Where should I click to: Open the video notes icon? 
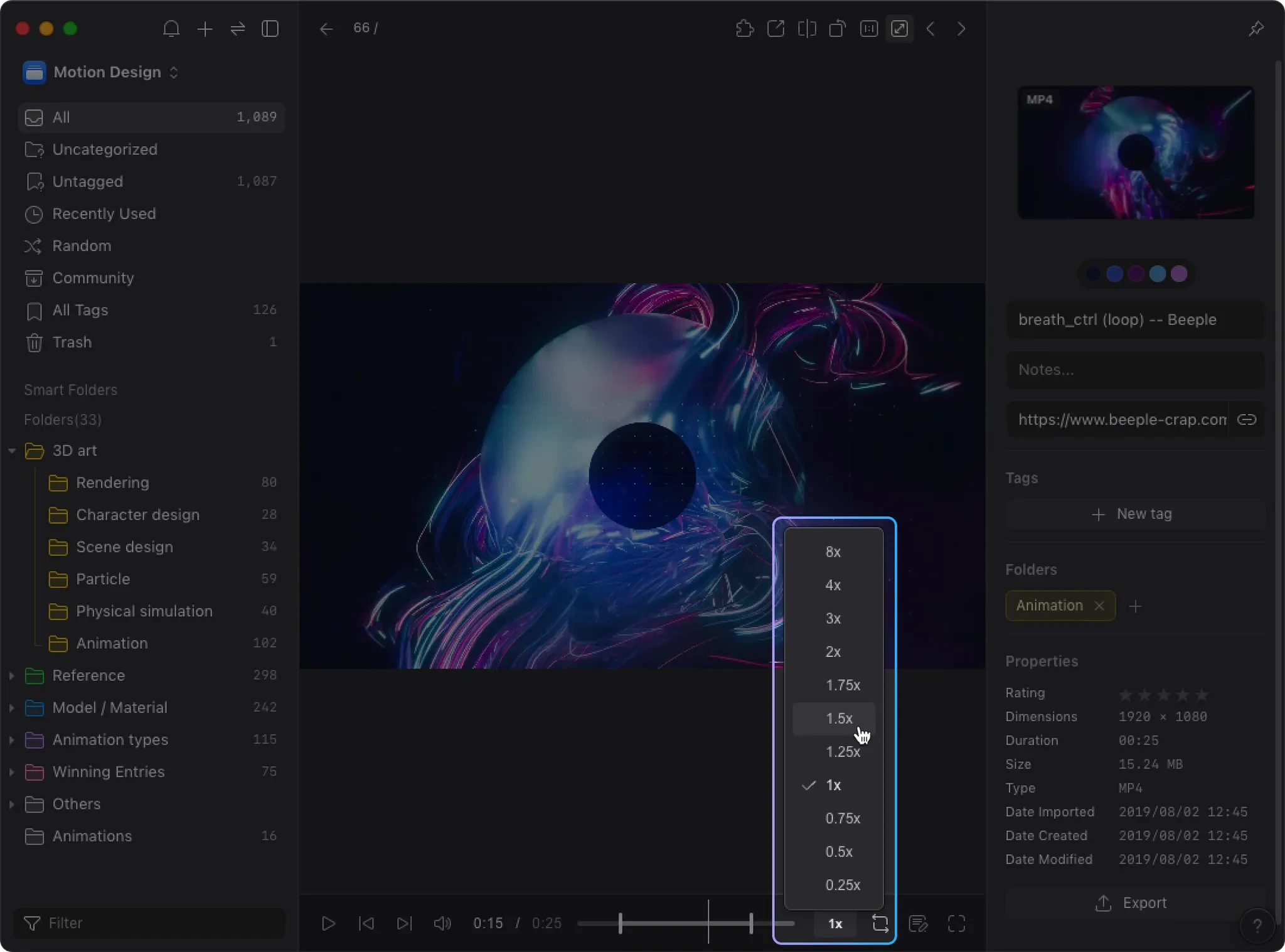919,923
